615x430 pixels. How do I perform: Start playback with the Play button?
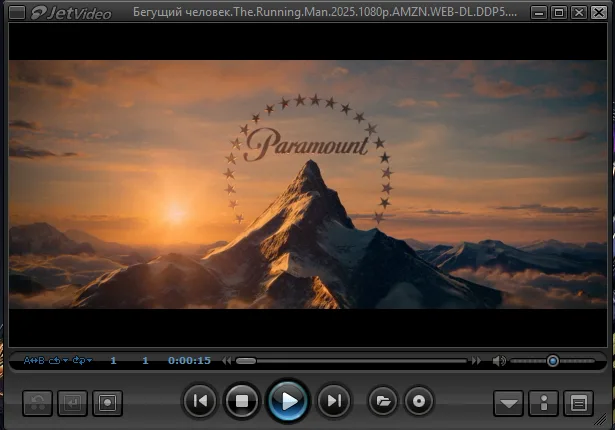pyautogui.click(x=289, y=401)
